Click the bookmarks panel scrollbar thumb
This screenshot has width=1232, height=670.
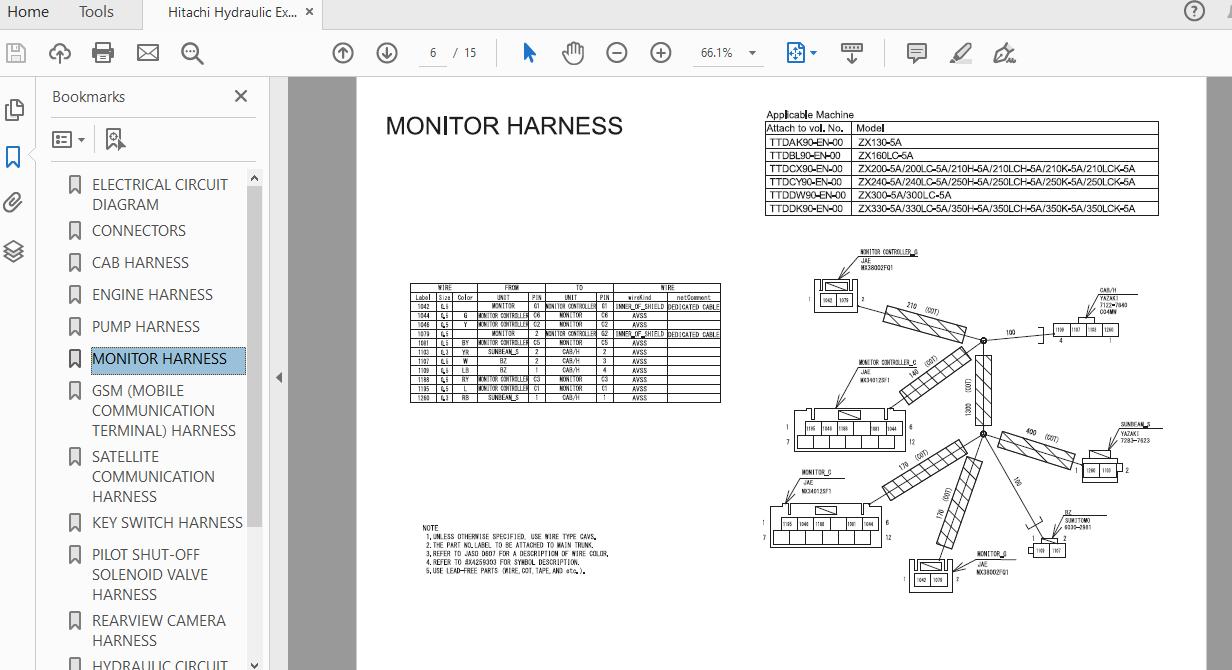(254, 355)
